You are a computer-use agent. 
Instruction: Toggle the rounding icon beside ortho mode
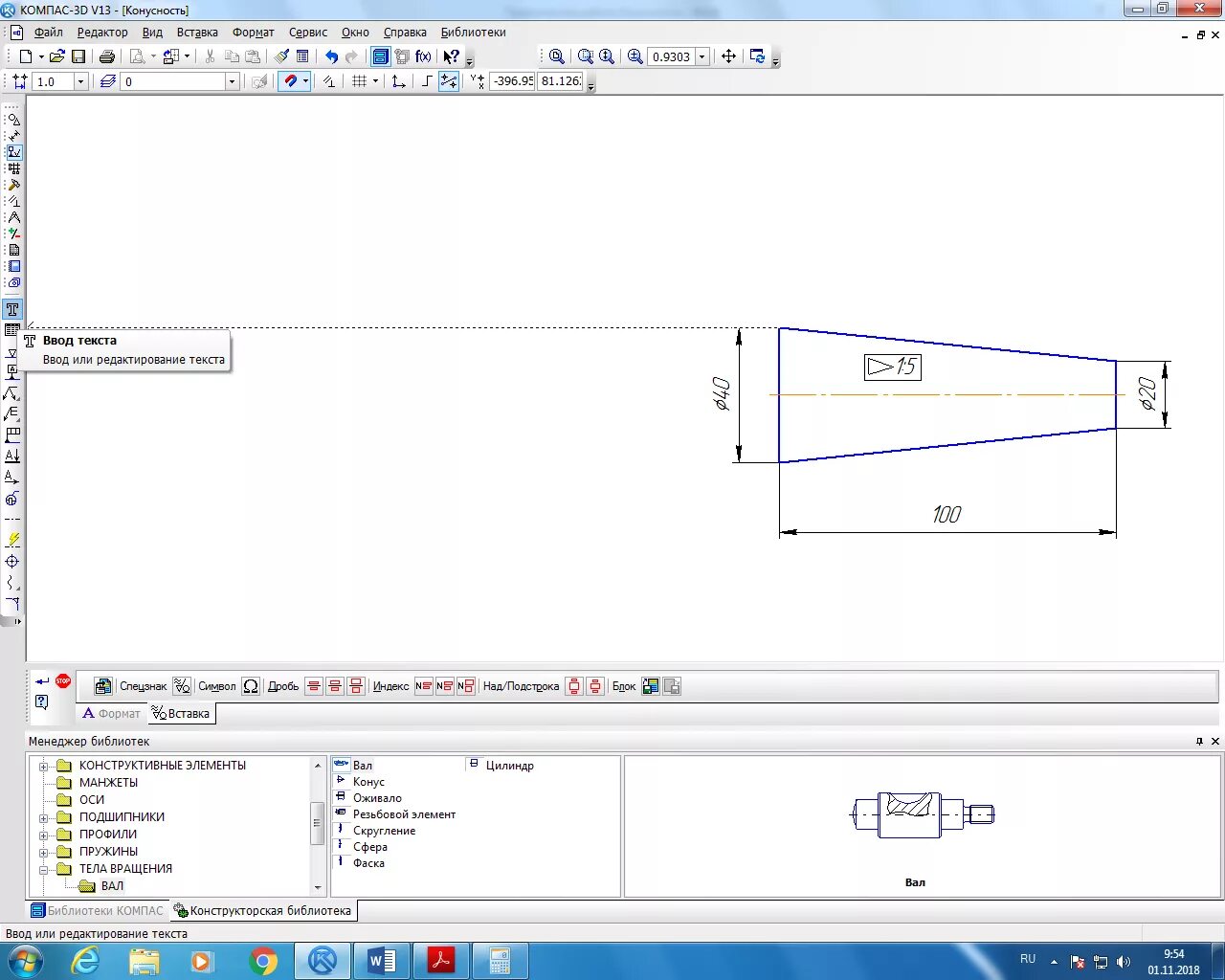tap(448, 81)
